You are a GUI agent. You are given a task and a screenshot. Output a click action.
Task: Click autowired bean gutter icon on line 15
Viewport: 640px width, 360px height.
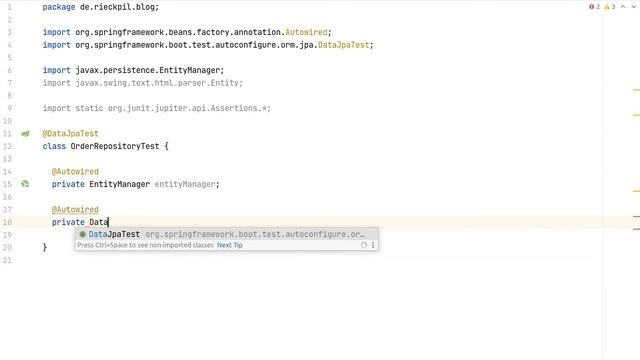click(25, 184)
